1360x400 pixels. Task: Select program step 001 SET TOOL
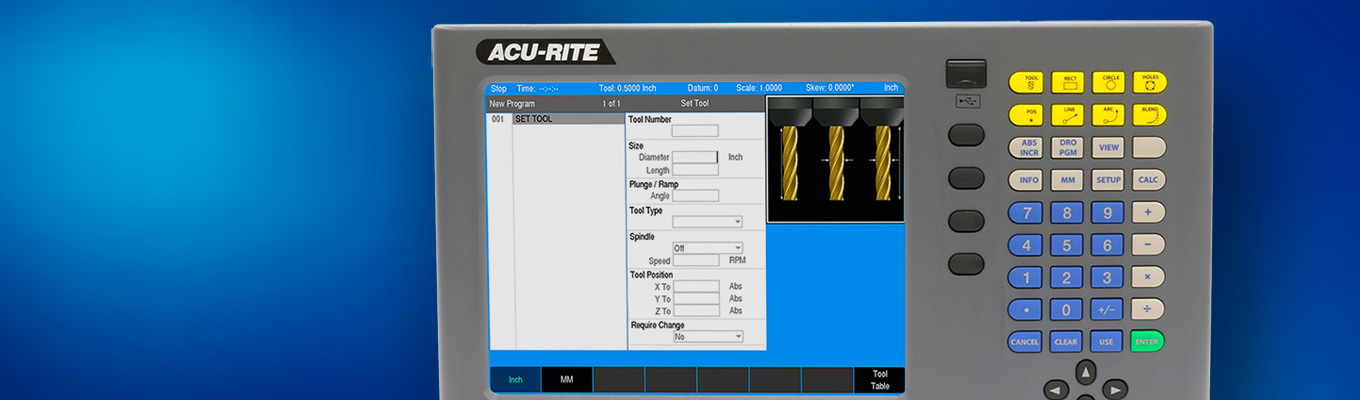click(556, 119)
